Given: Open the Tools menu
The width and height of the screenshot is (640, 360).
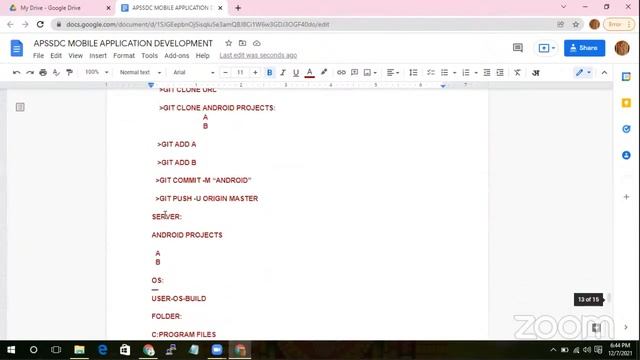Looking at the screenshot, I should tap(149, 56).
